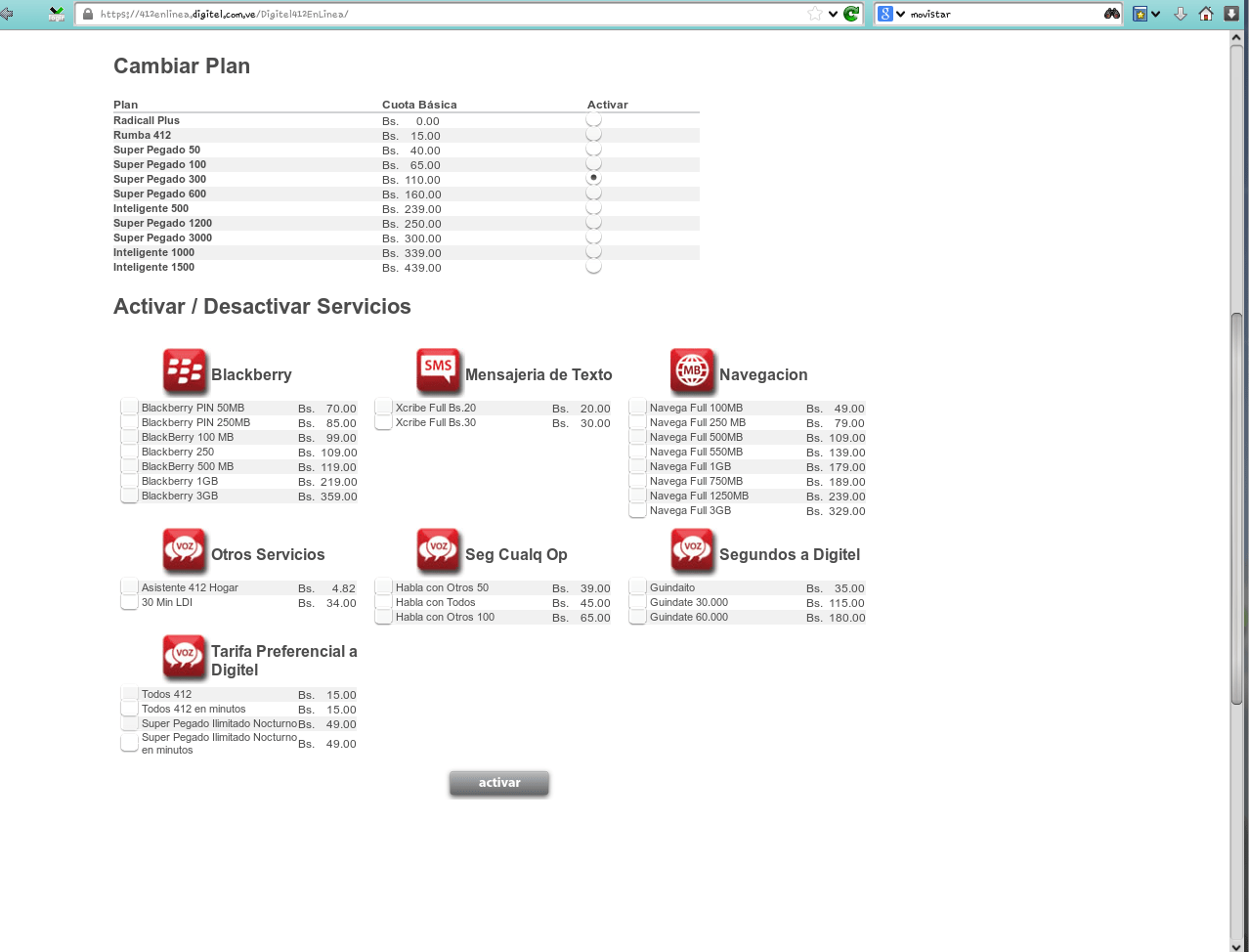Click the Habla con Otros 100 label
This screenshot has height=952, width=1249.
point(445,617)
